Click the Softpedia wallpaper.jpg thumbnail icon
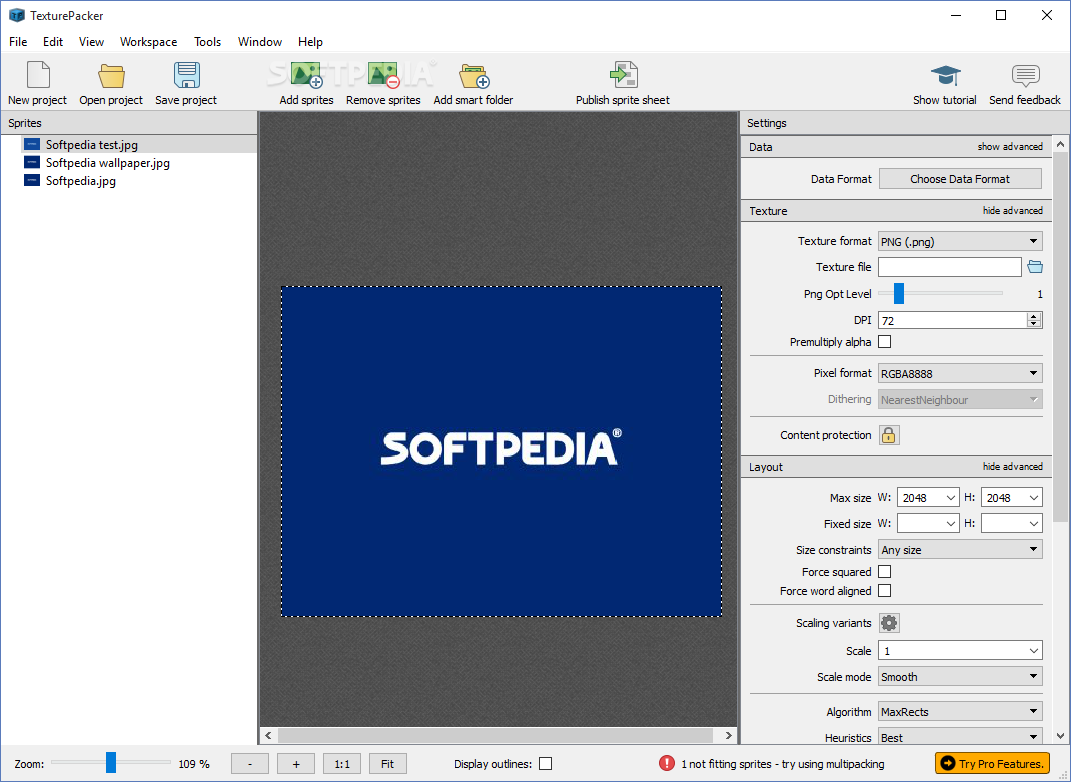 [x=32, y=163]
